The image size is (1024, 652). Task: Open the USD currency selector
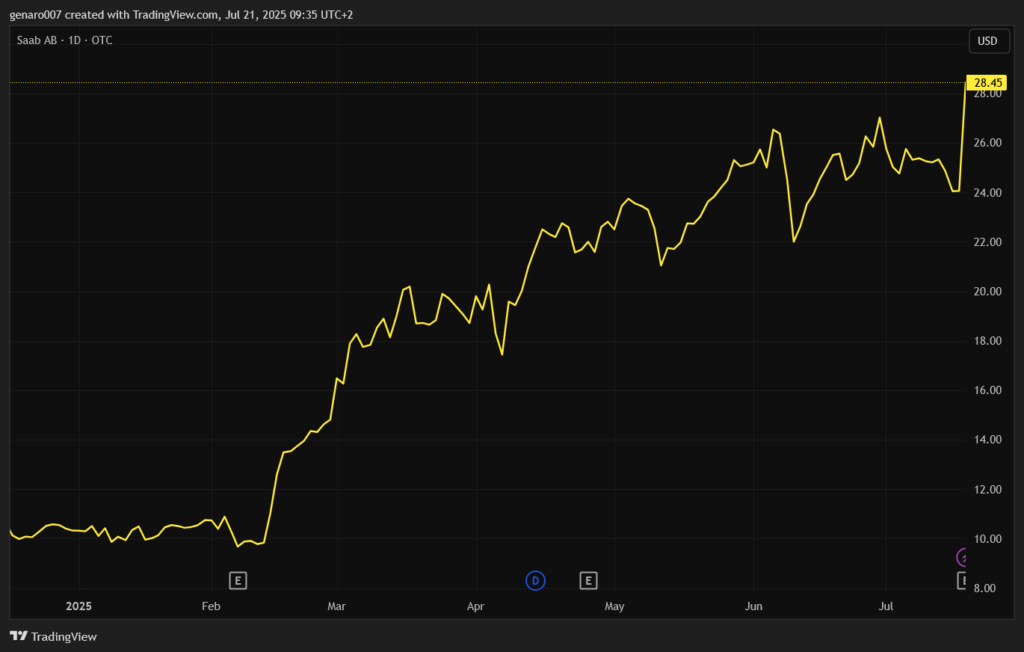coord(987,41)
